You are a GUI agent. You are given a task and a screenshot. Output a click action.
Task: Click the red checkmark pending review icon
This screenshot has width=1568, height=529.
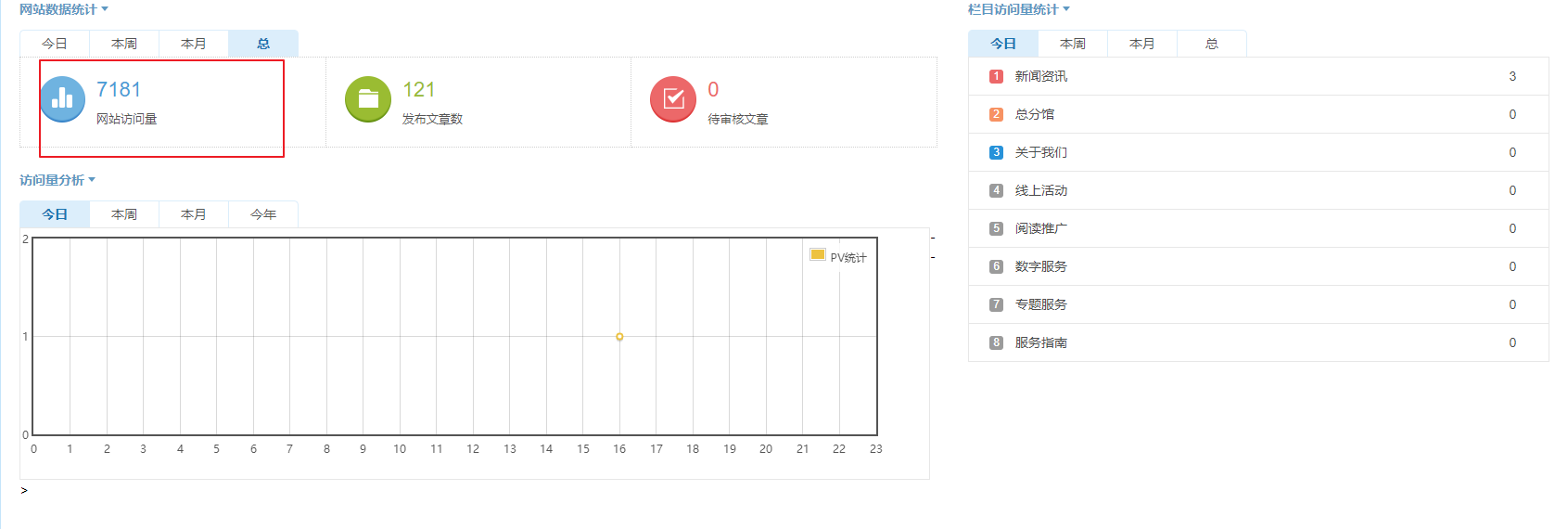tap(673, 99)
